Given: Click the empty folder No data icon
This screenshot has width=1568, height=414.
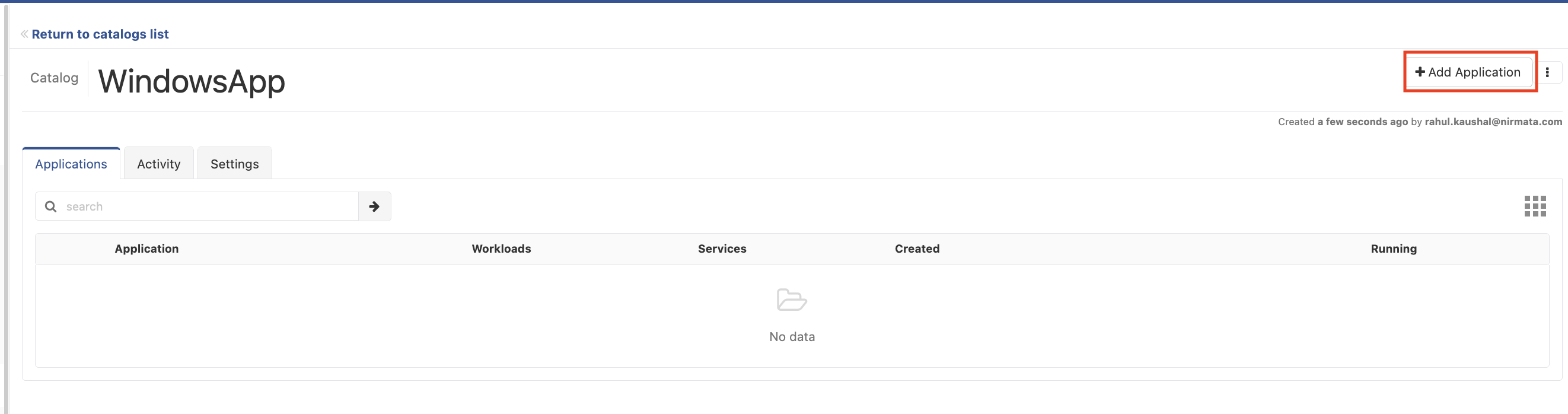Looking at the screenshot, I should click(x=792, y=300).
